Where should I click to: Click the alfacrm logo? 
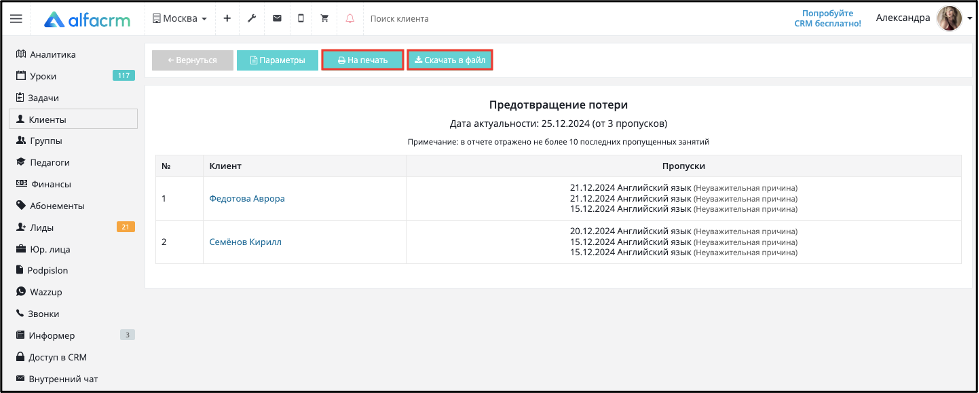(x=87, y=19)
